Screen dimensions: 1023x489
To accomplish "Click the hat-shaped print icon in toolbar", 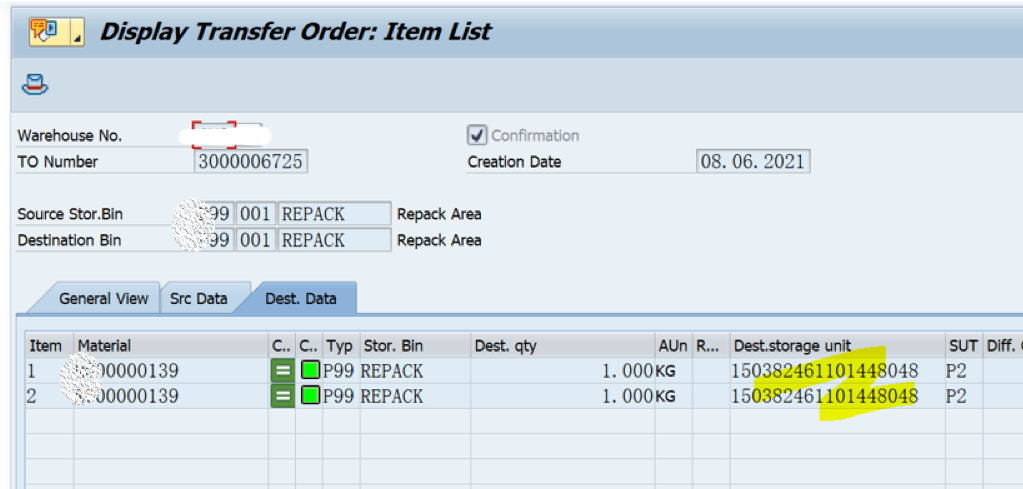I will click(35, 85).
